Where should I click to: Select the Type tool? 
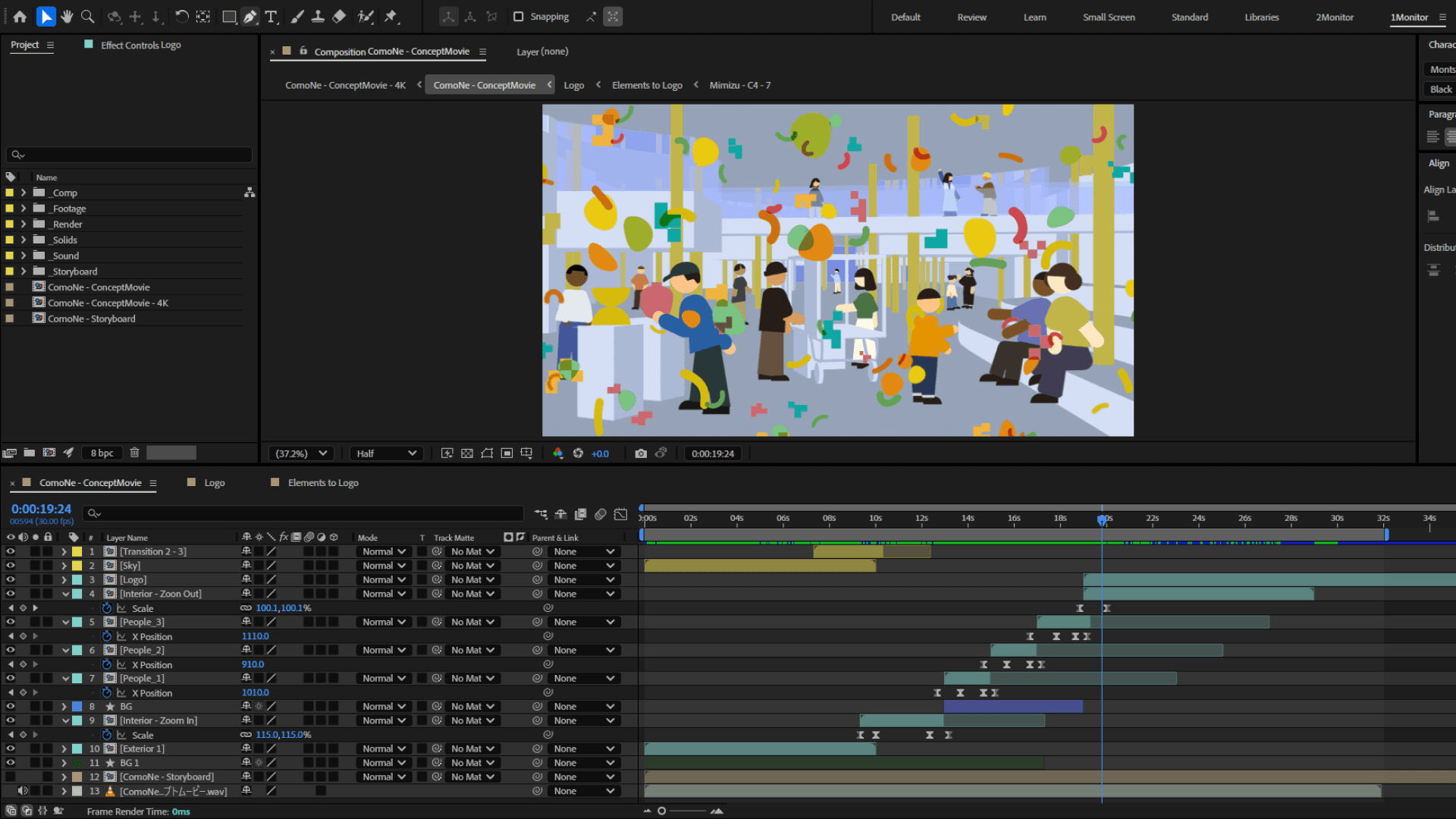271,17
